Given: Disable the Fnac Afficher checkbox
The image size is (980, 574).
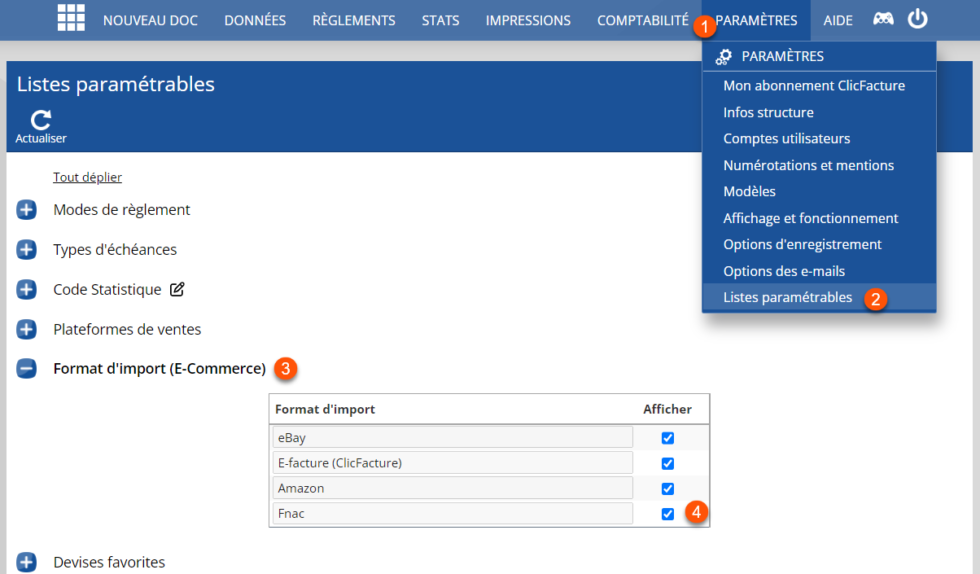Looking at the screenshot, I should pos(668,514).
